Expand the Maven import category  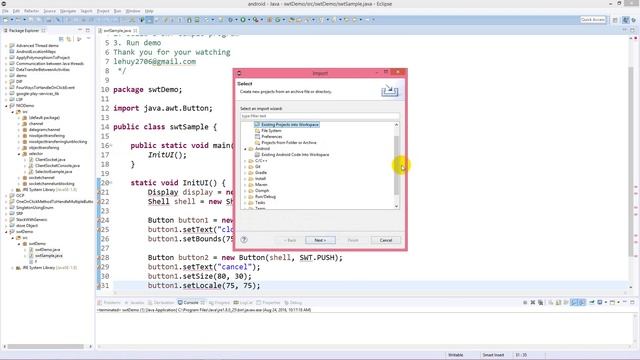point(245,185)
